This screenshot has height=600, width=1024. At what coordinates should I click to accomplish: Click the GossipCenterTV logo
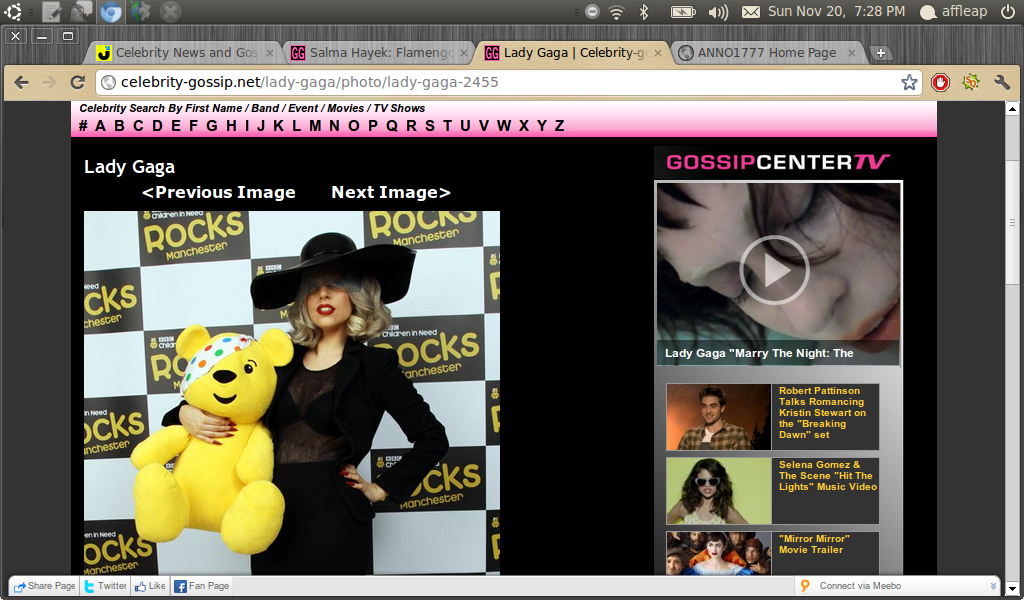(x=778, y=162)
